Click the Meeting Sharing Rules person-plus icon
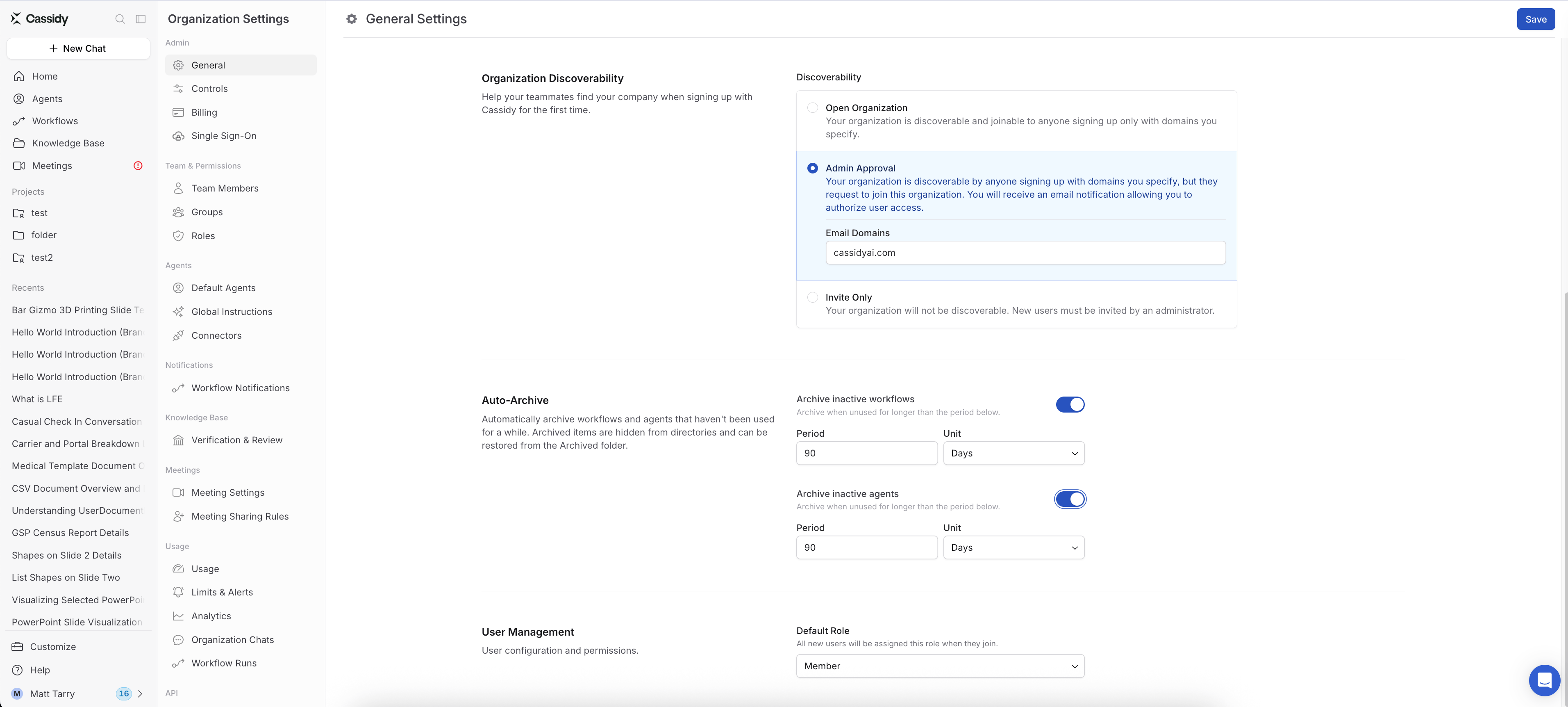Screen dimensions: 1568x707 (178, 516)
